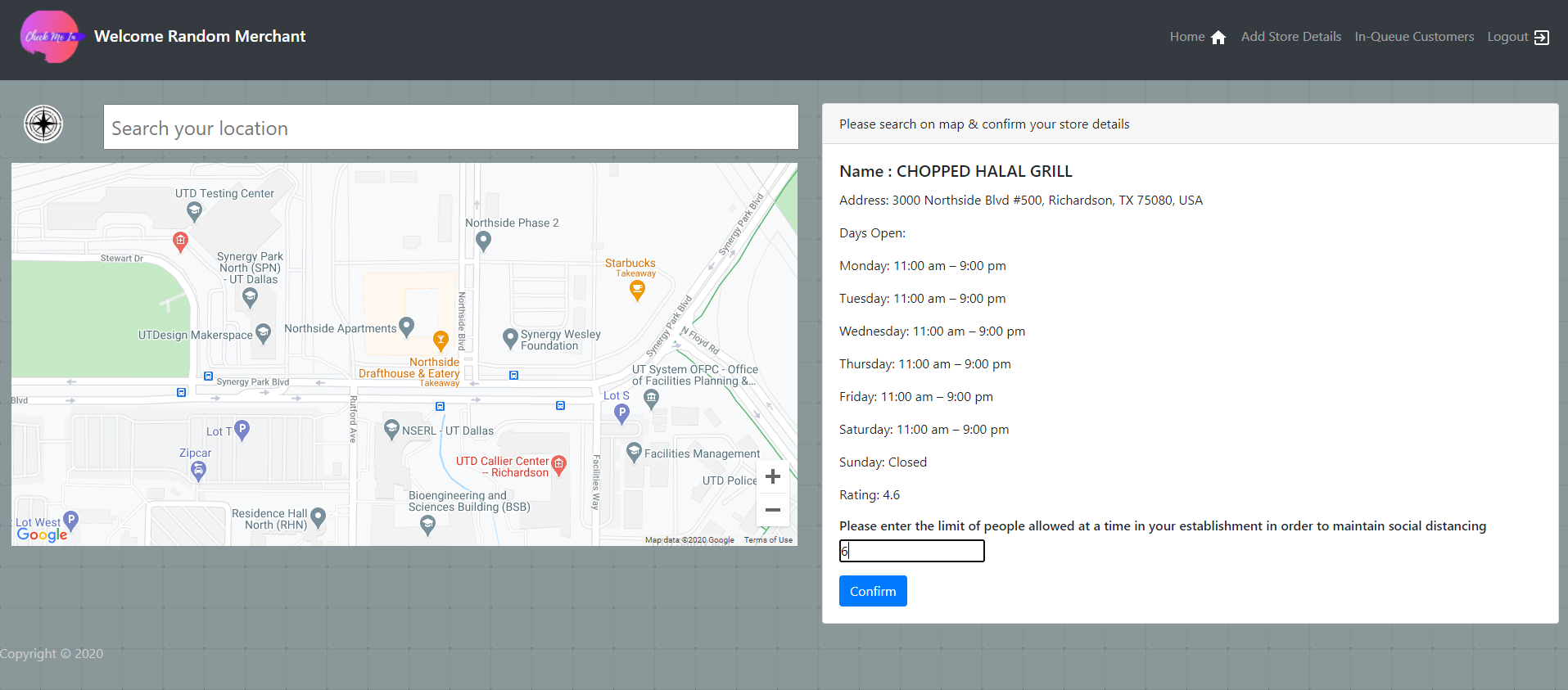Click the UTD Callier Center red pin
This screenshot has width=1568, height=690.
(559, 466)
